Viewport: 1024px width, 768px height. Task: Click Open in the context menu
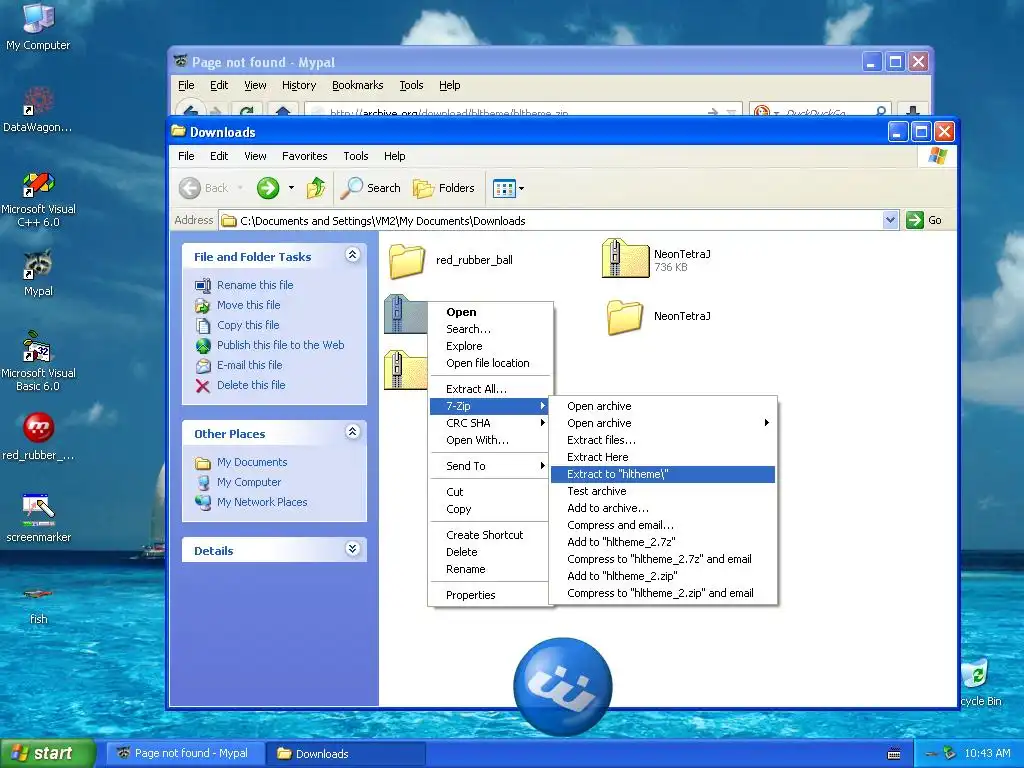[490, 312]
